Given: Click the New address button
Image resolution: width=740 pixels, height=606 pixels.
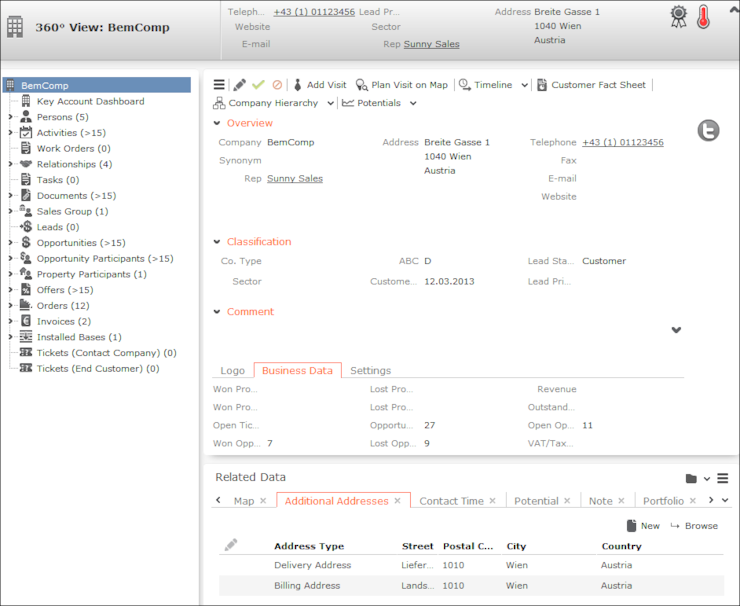Looking at the screenshot, I should (643, 526).
